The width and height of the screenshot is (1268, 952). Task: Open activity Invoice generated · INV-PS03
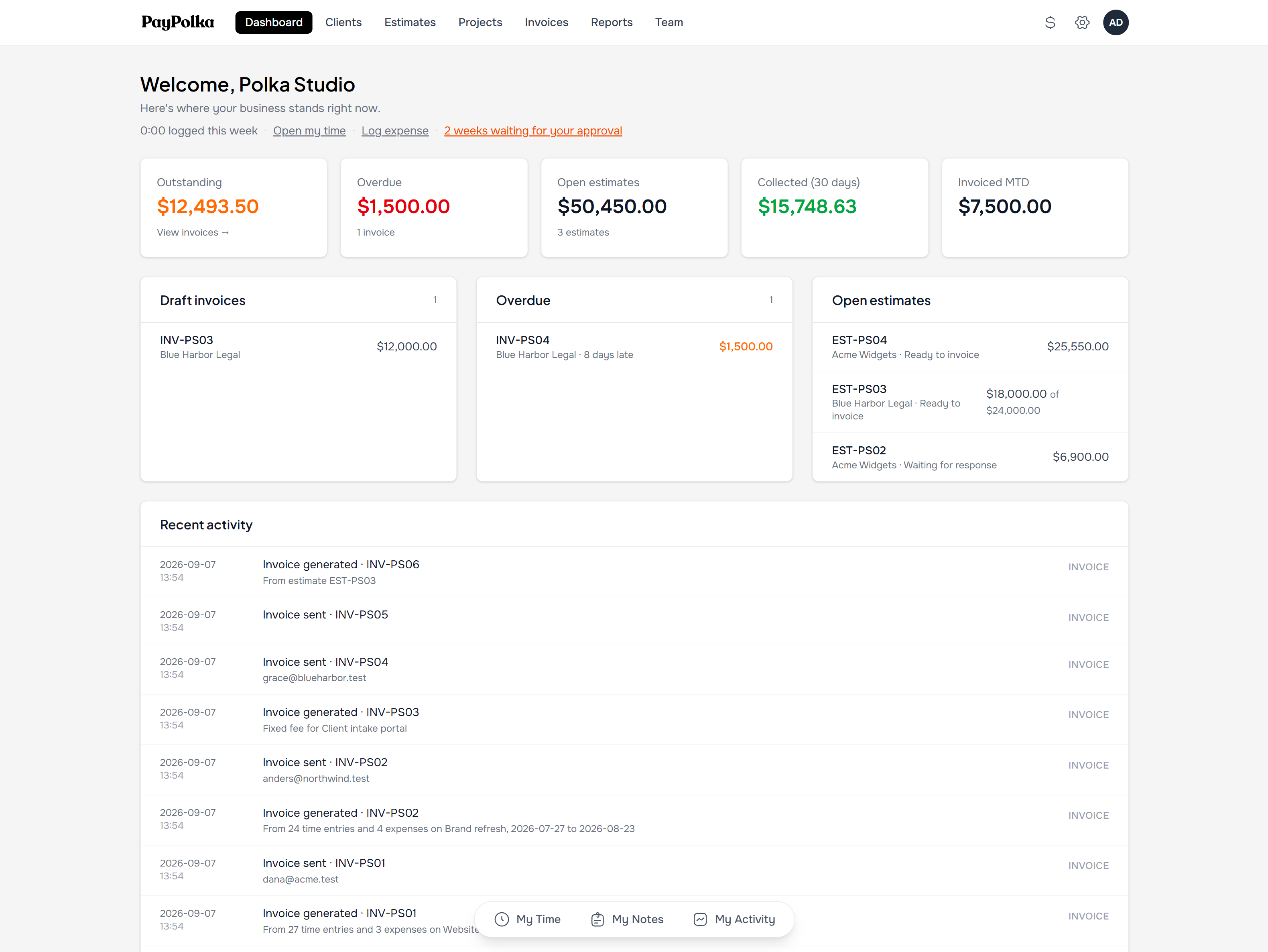[634, 720]
